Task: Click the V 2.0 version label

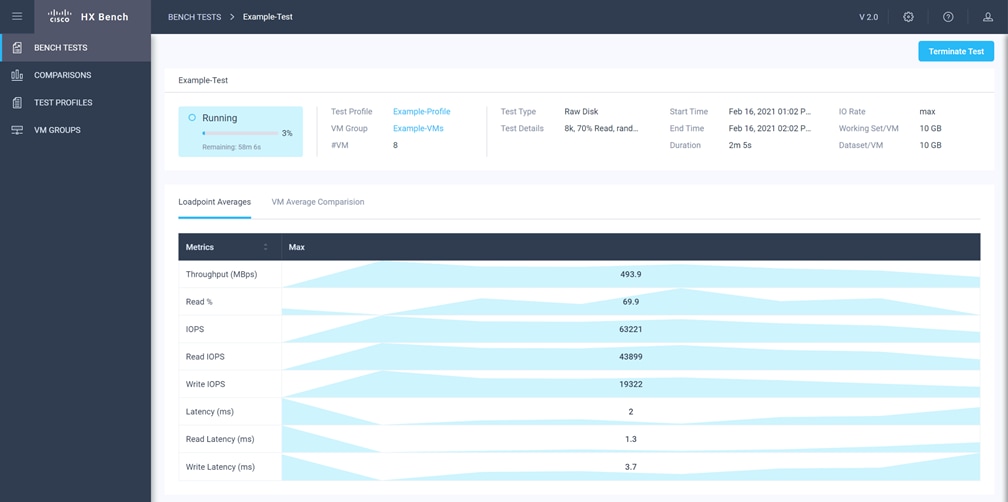Action: (x=868, y=17)
